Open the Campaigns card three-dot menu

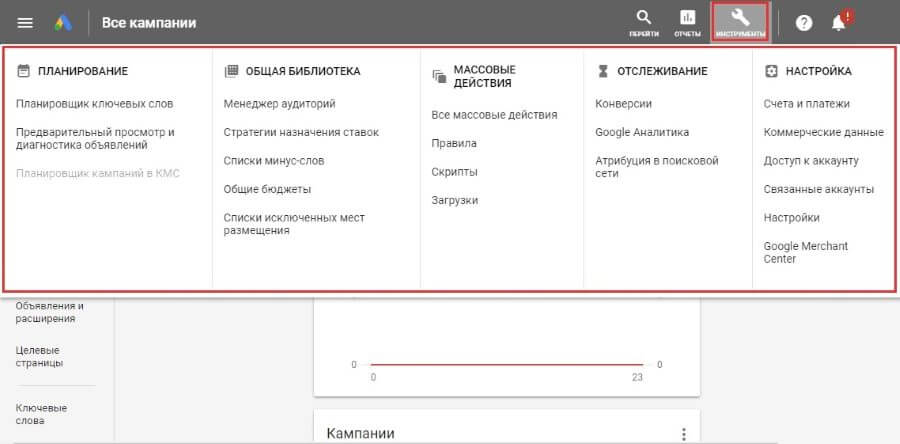tap(683, 434)
